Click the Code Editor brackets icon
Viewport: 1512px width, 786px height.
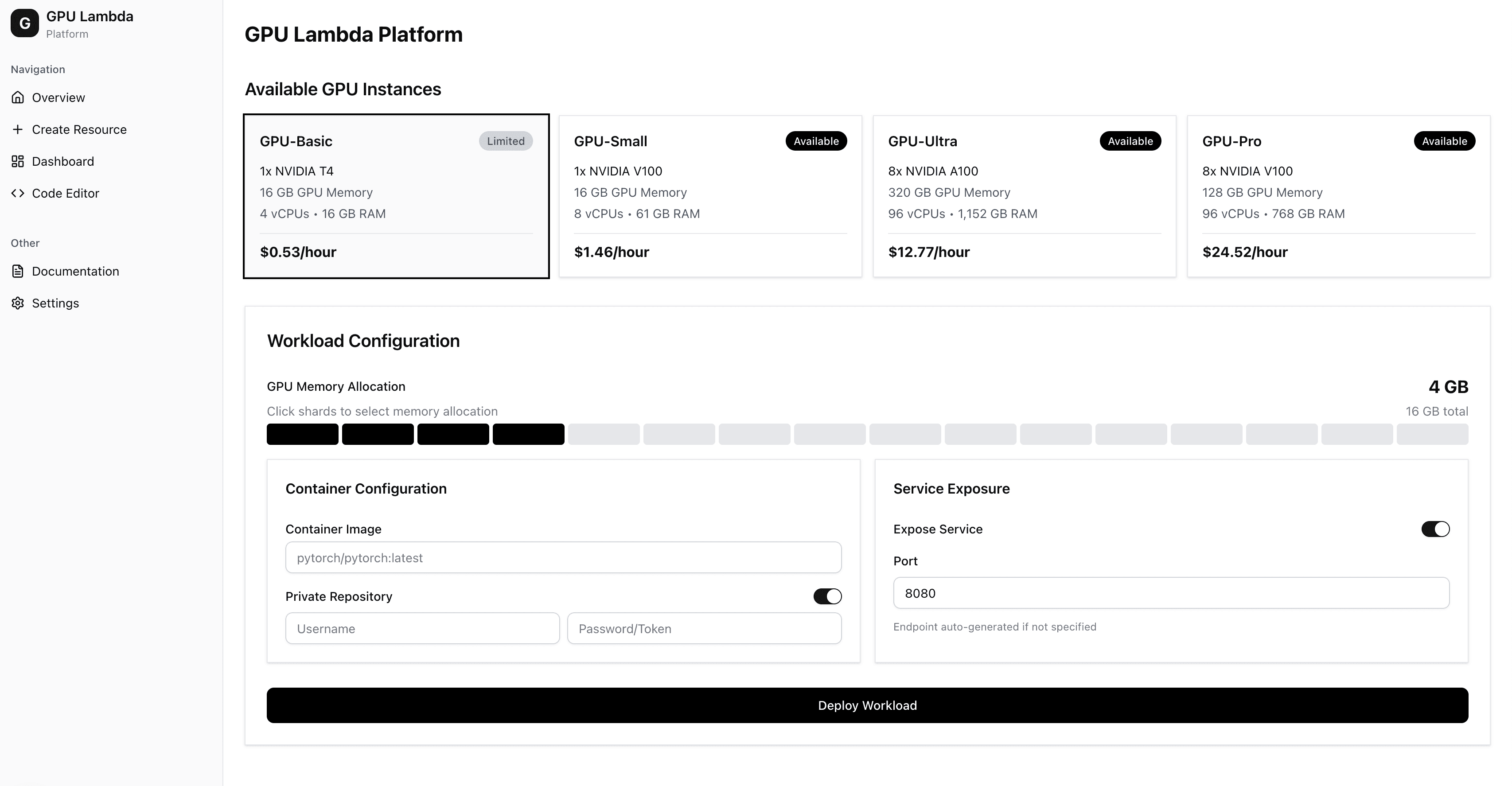click(18, 193)
